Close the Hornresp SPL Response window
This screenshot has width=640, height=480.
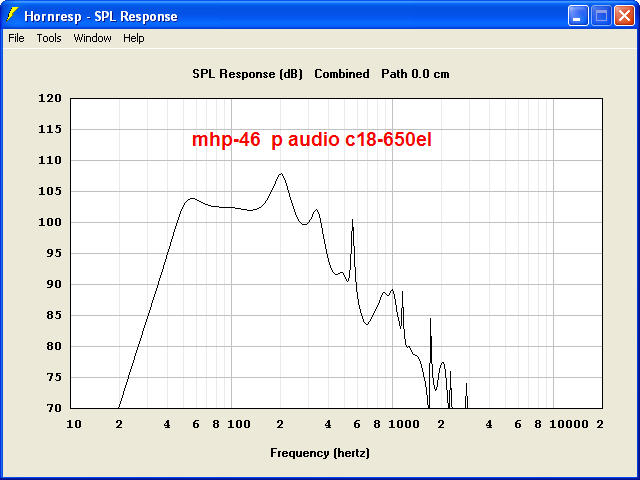[x=624, y=16]
